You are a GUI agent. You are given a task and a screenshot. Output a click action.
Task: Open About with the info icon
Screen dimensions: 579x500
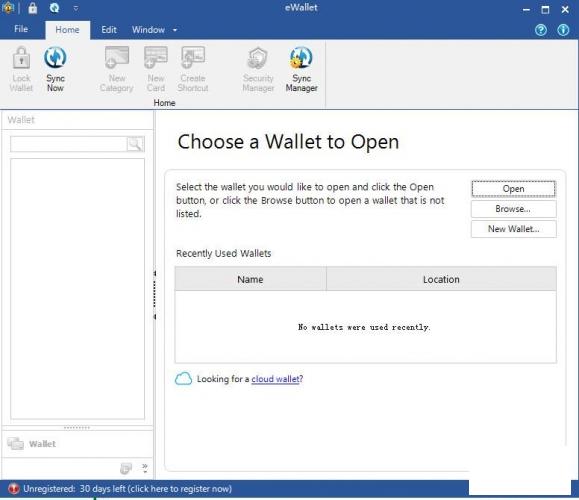point(563,30)
